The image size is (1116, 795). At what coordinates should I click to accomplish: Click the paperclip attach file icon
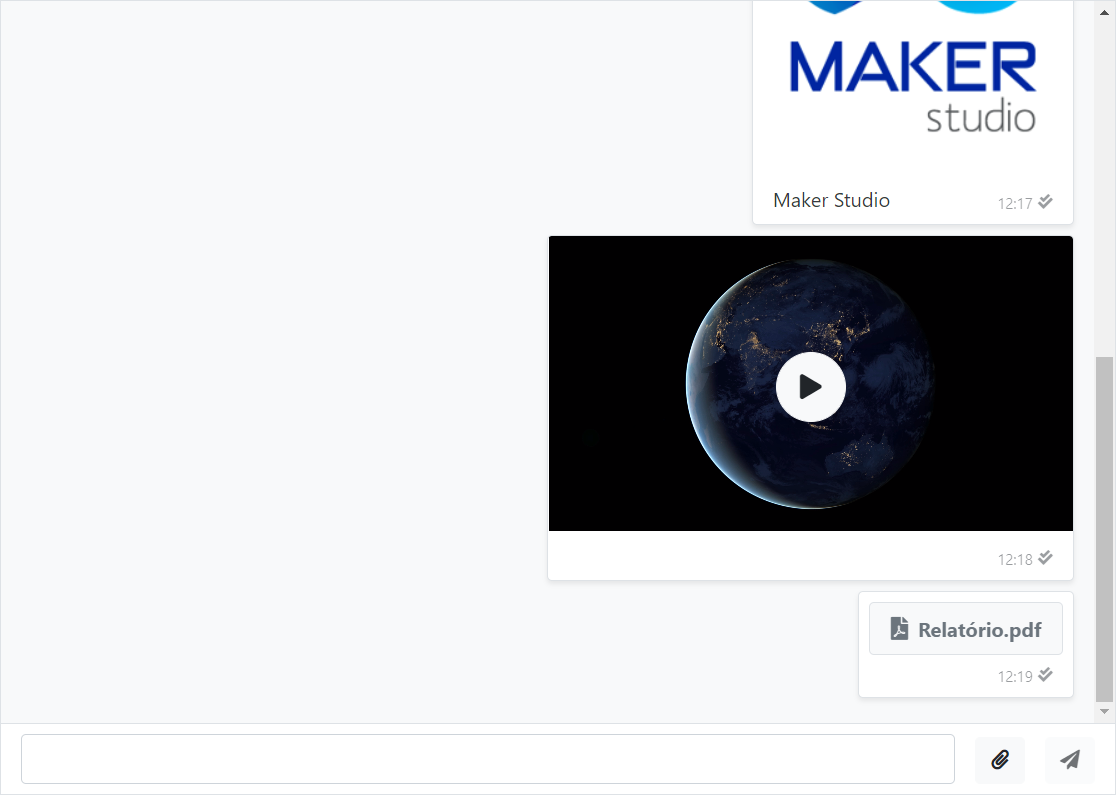pos(999,760)
